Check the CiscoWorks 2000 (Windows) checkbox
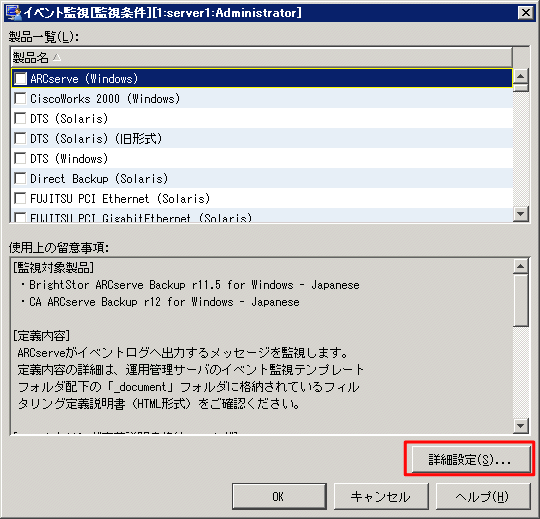 20,98
